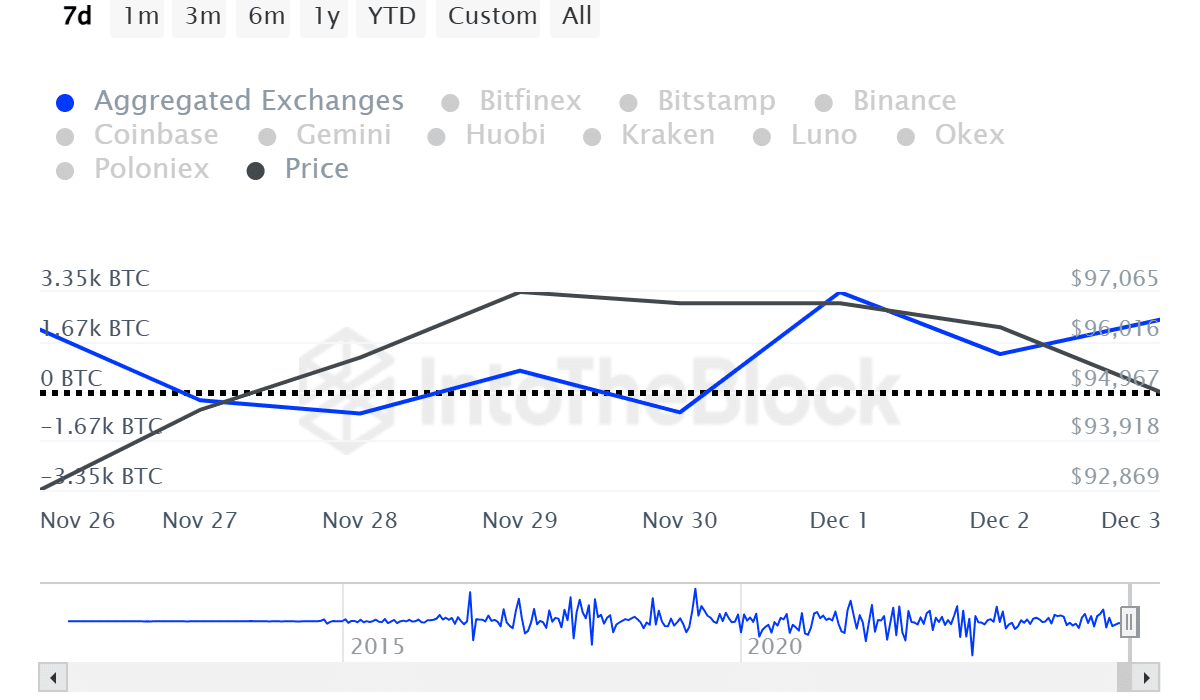
Task: Click the right scroll arrow below navigator
Action: click(x=1147, y=676)
